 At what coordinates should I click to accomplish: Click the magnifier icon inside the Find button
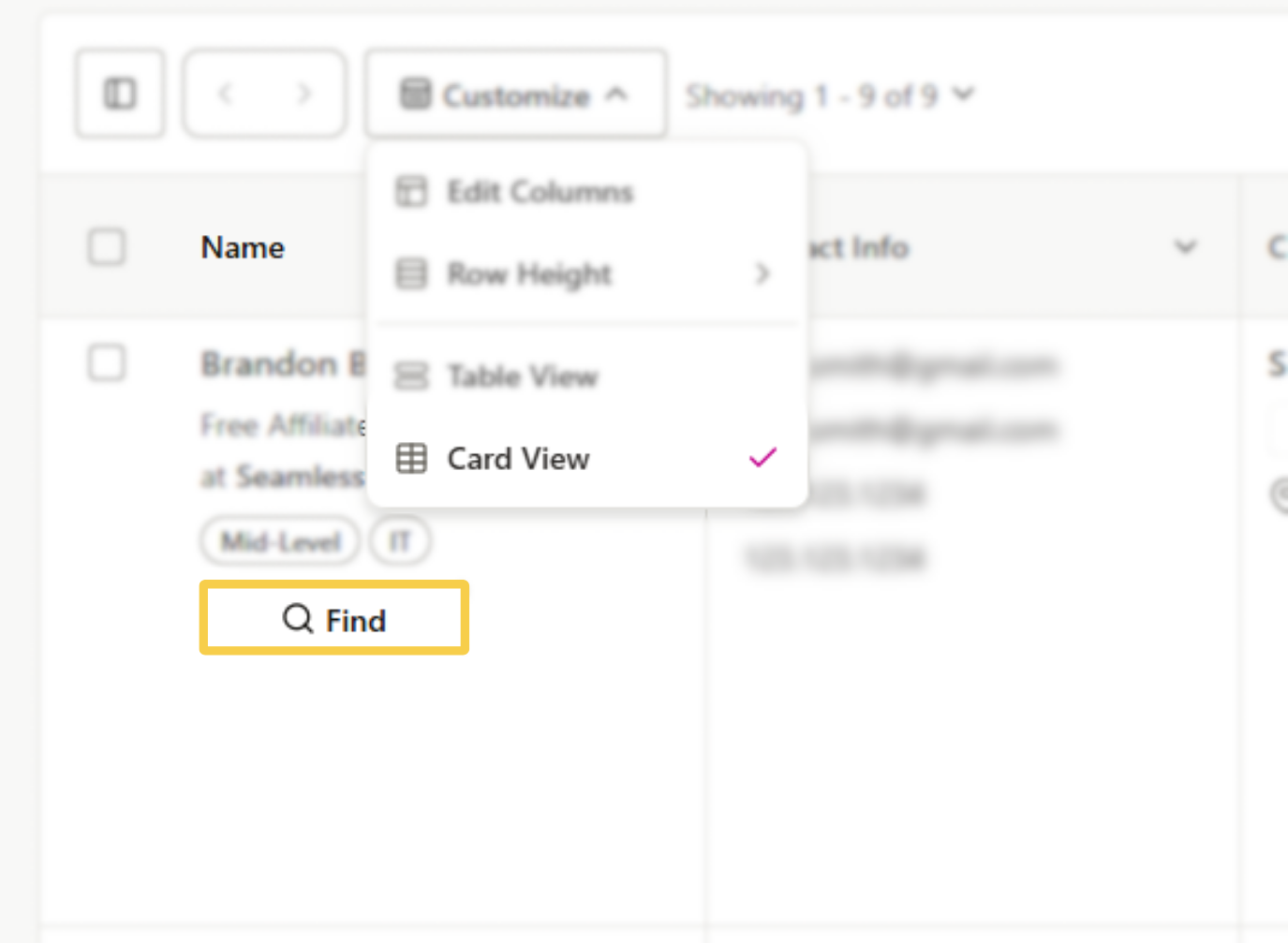[x=297, y=619]
